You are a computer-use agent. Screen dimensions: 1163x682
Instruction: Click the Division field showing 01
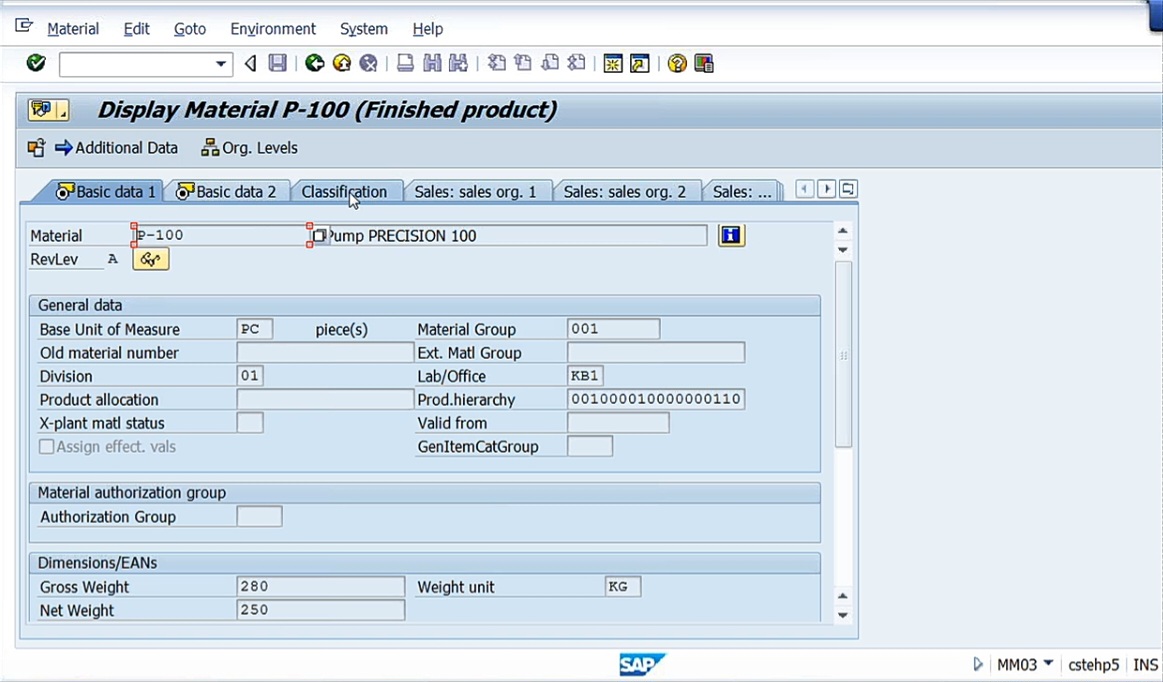click(x=250, y=376)
